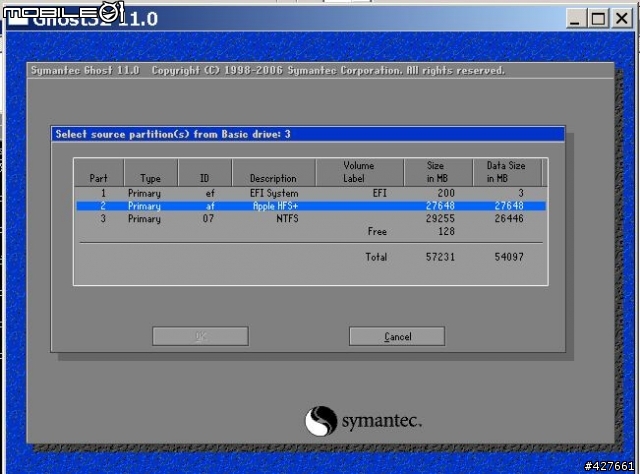Click the Total data size 54097

coord(509,257)
